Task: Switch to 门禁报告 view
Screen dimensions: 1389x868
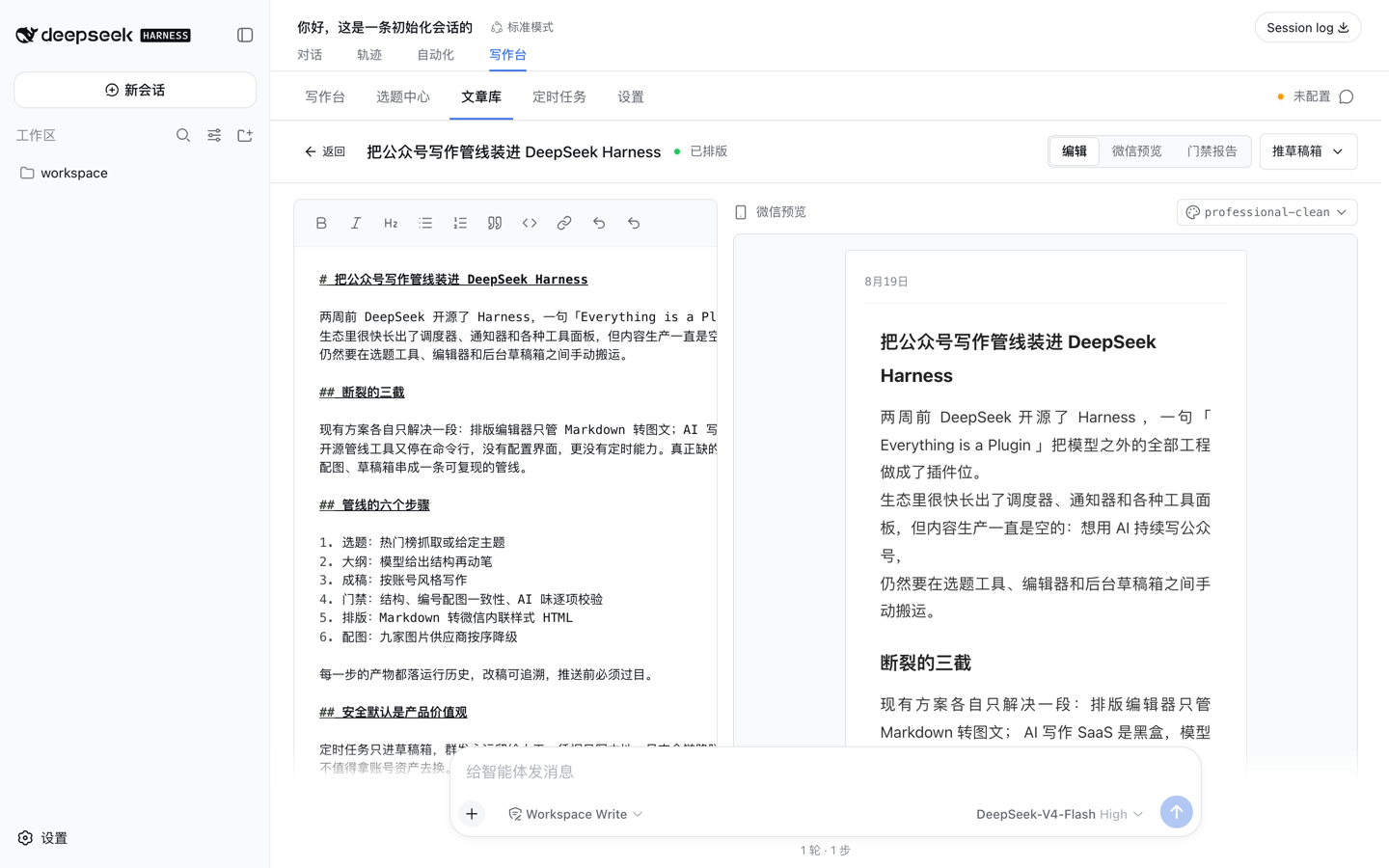Action: click(1212, 151)
